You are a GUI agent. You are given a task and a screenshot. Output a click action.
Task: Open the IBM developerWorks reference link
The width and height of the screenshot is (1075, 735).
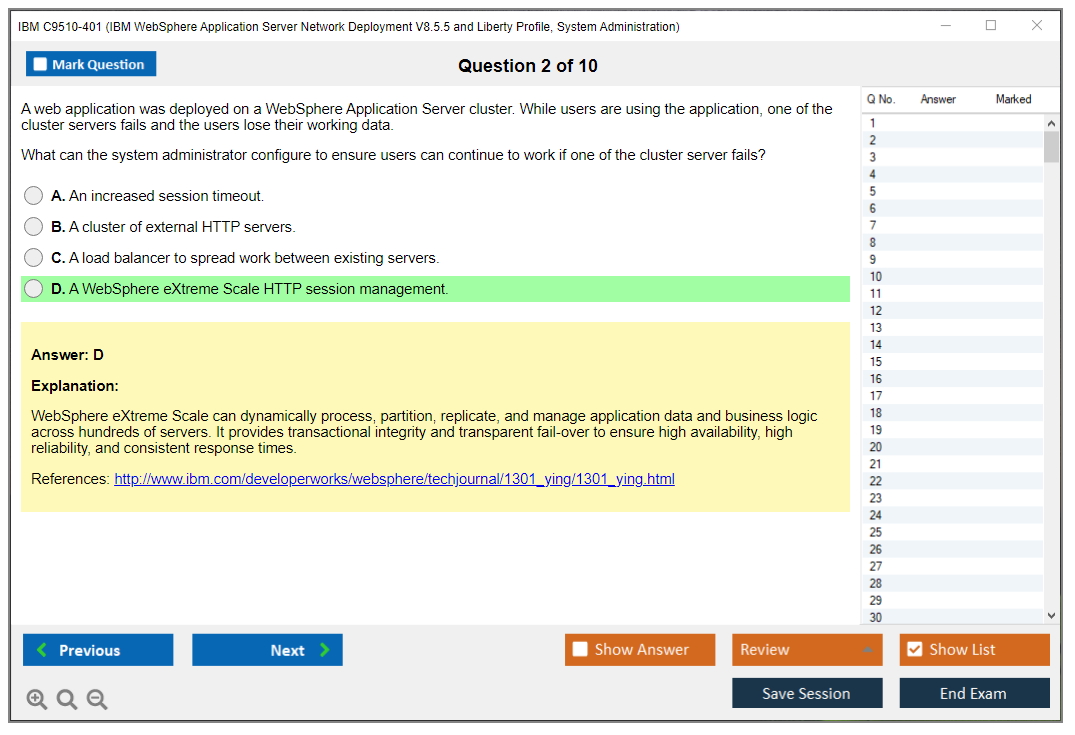tap(394, 479)
